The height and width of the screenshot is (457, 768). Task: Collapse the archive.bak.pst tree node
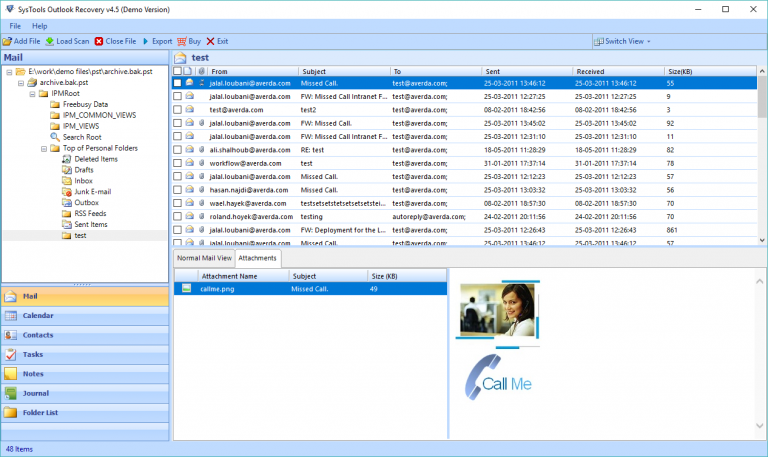point(21,83)
